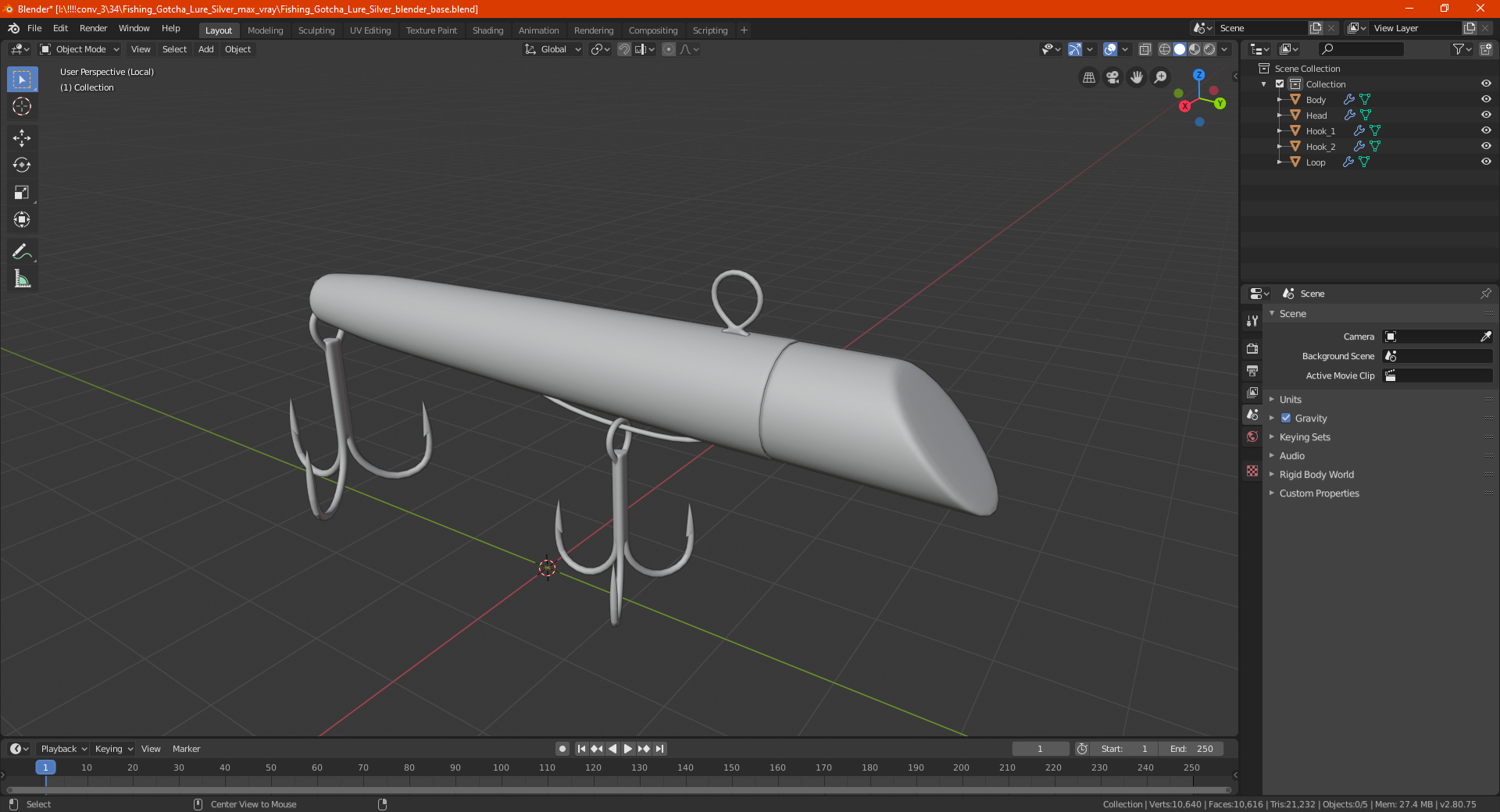Open the Render menu
Viewport: 1500px width, 812px height.
pyautogui.click(x=93, y=28)
